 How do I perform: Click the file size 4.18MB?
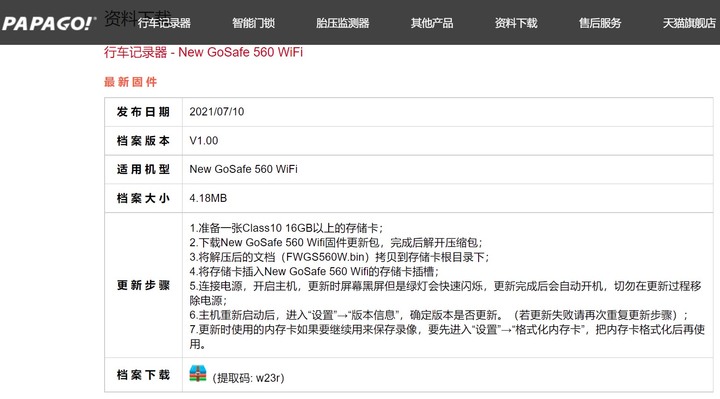click(208, 198)
